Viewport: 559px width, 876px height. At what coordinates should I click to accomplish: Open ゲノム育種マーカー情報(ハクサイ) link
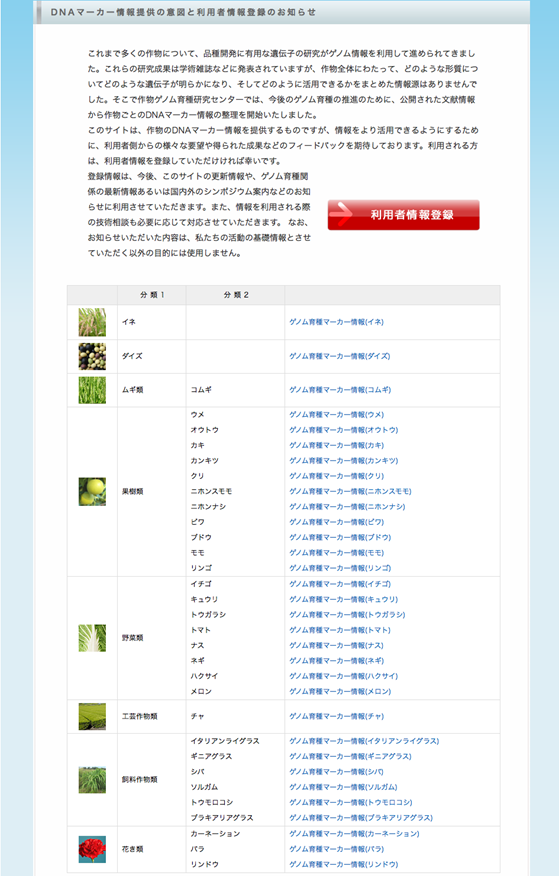pos(343,676)
